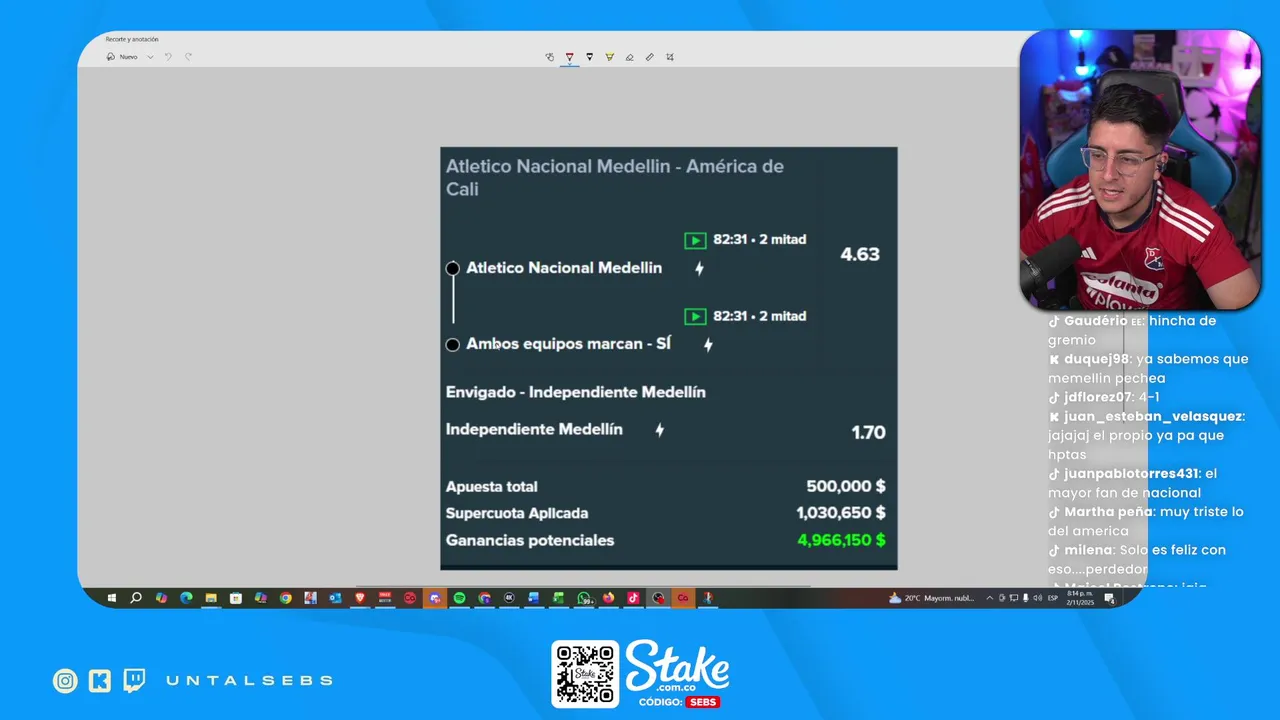Select the red ballpoint pen tool
Viewport: 1280px width, 720px height.
click(569, 57)
